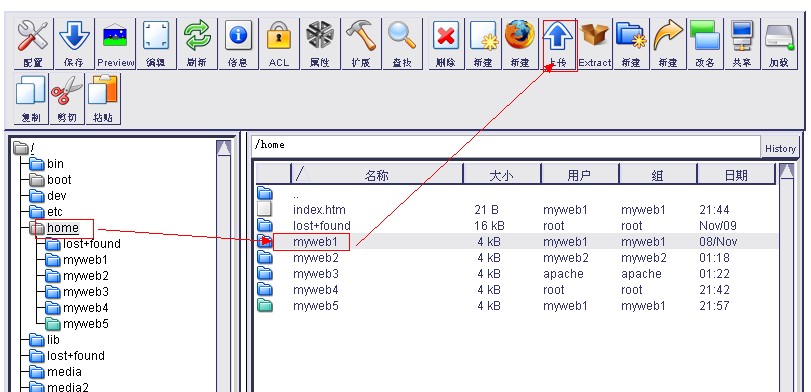Click the History button
This screenshot has height=392, width=811.
(780, 148)
